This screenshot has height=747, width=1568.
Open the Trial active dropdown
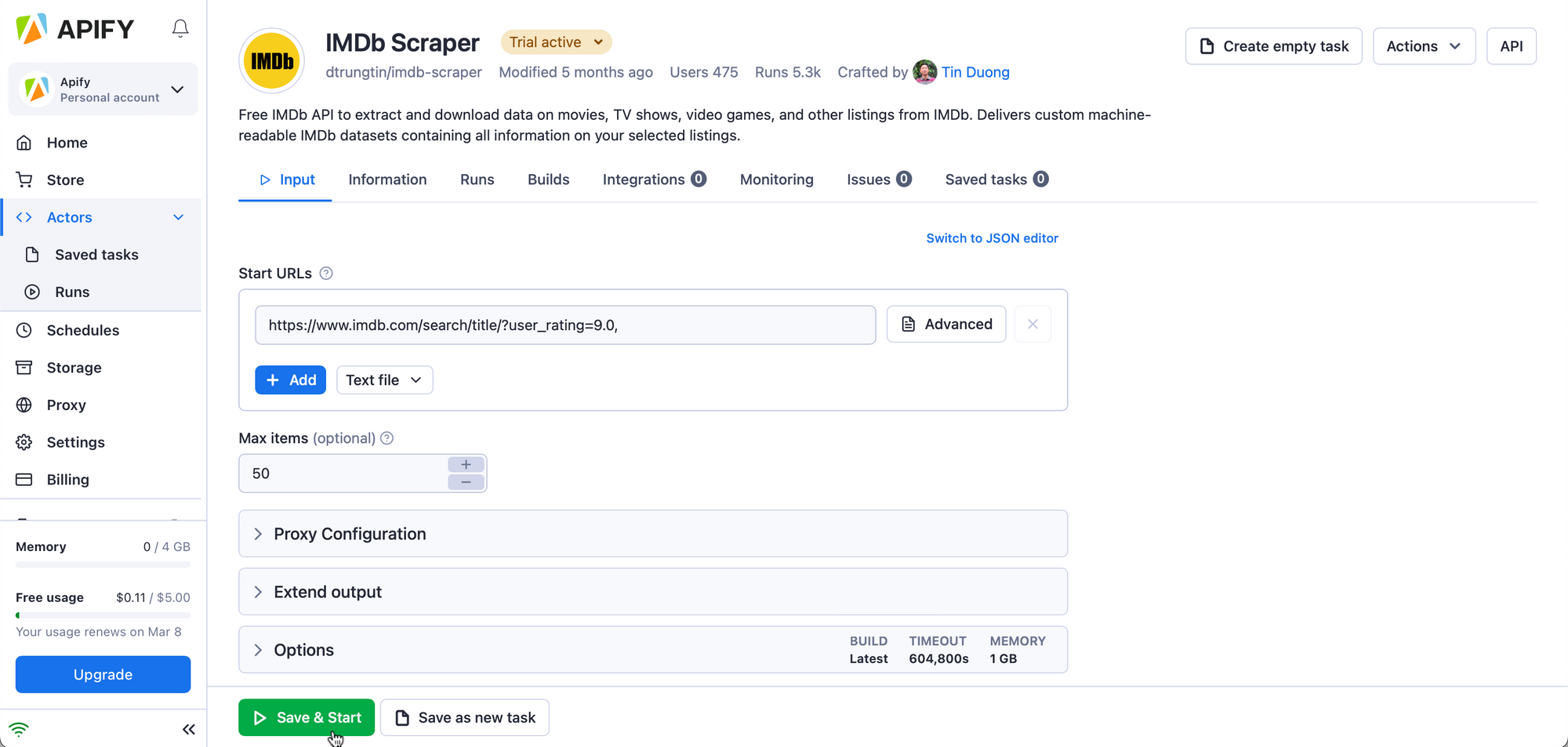click(x=556, y=42)
